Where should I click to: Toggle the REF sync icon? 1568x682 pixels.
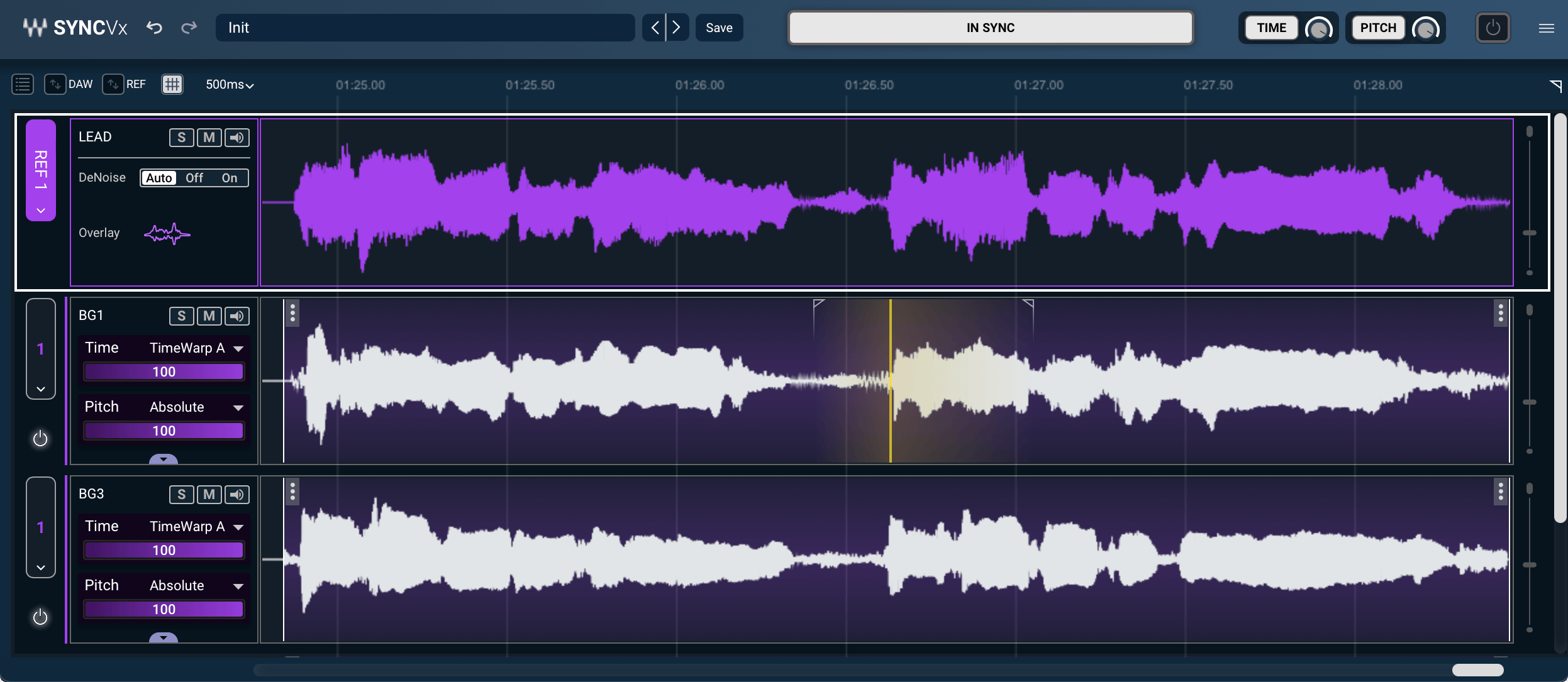[x=112, y=84]
